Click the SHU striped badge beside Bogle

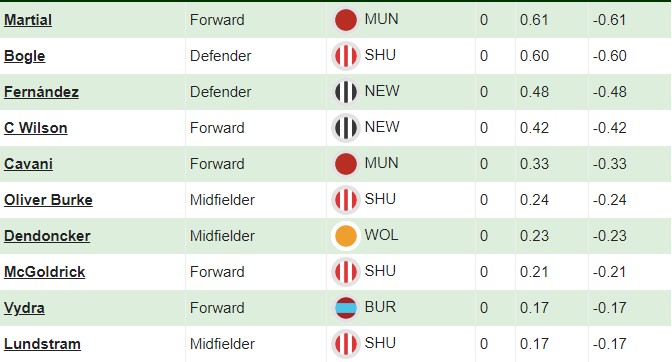point(345,56)
